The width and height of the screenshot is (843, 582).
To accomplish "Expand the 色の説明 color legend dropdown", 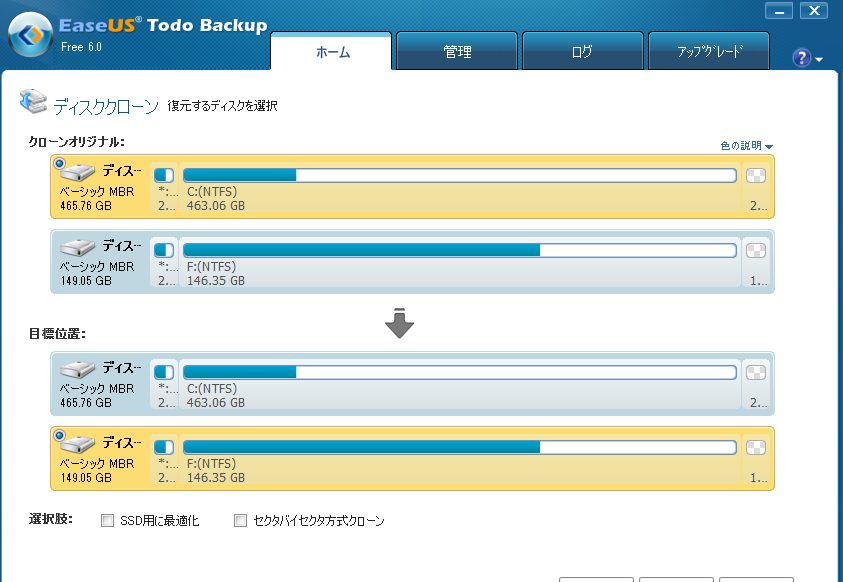I will pyautogui.click(x=747, y=146).
